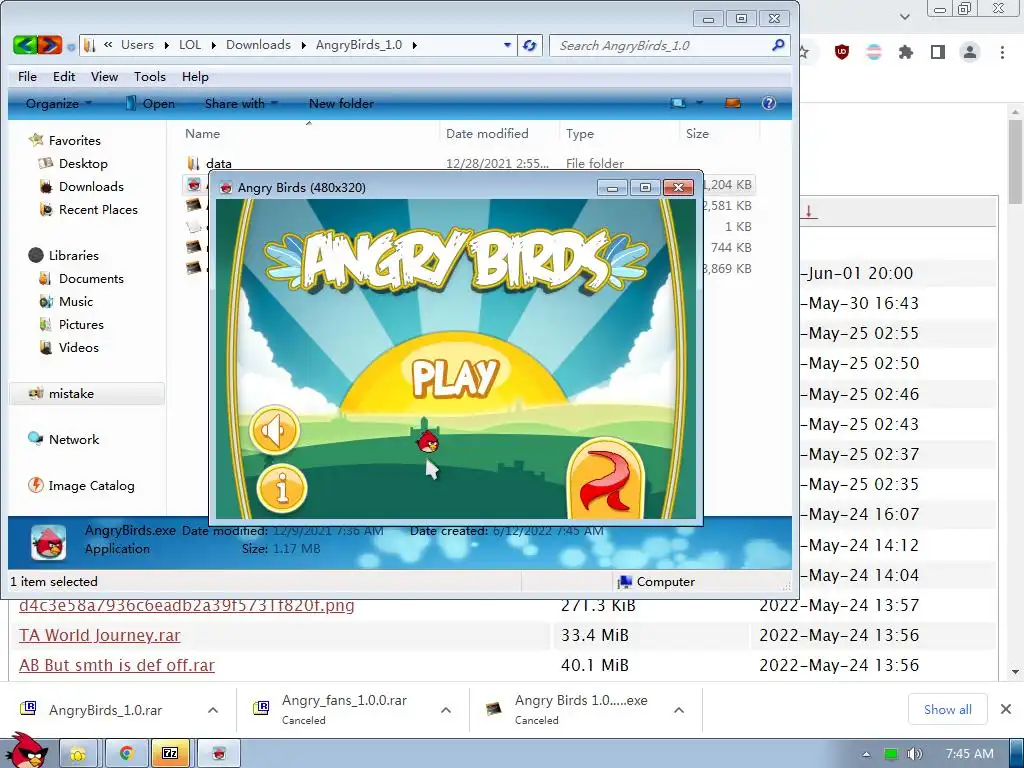Open the info button in Angry Birds
The width and height of the screenshot is (1024, 768).
click(282, 488)
